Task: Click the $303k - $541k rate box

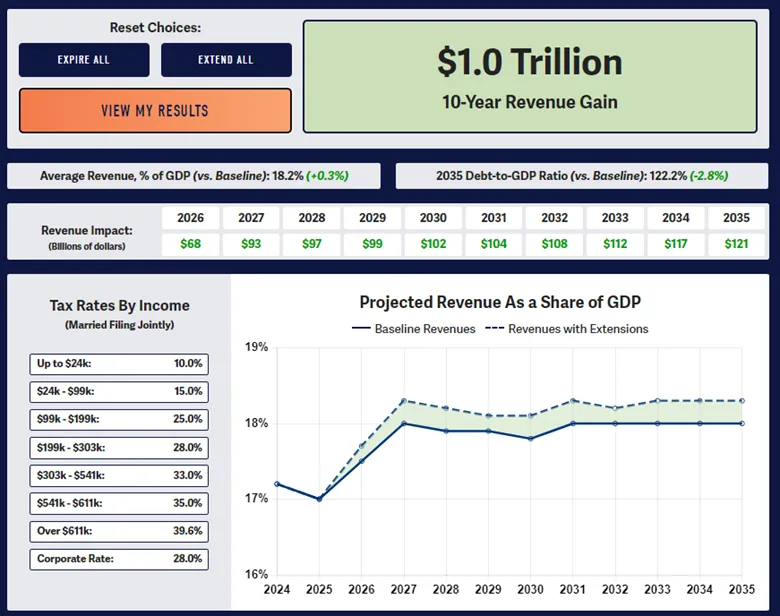Action: 119,476
